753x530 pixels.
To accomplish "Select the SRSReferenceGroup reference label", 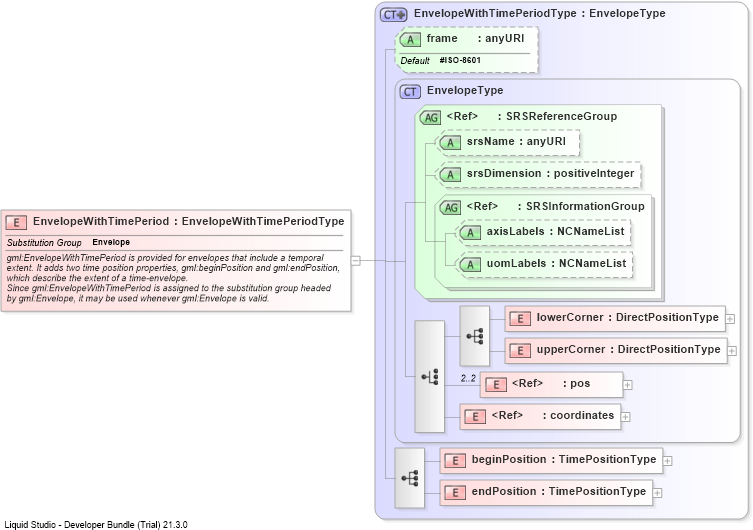I will point(532,116).
